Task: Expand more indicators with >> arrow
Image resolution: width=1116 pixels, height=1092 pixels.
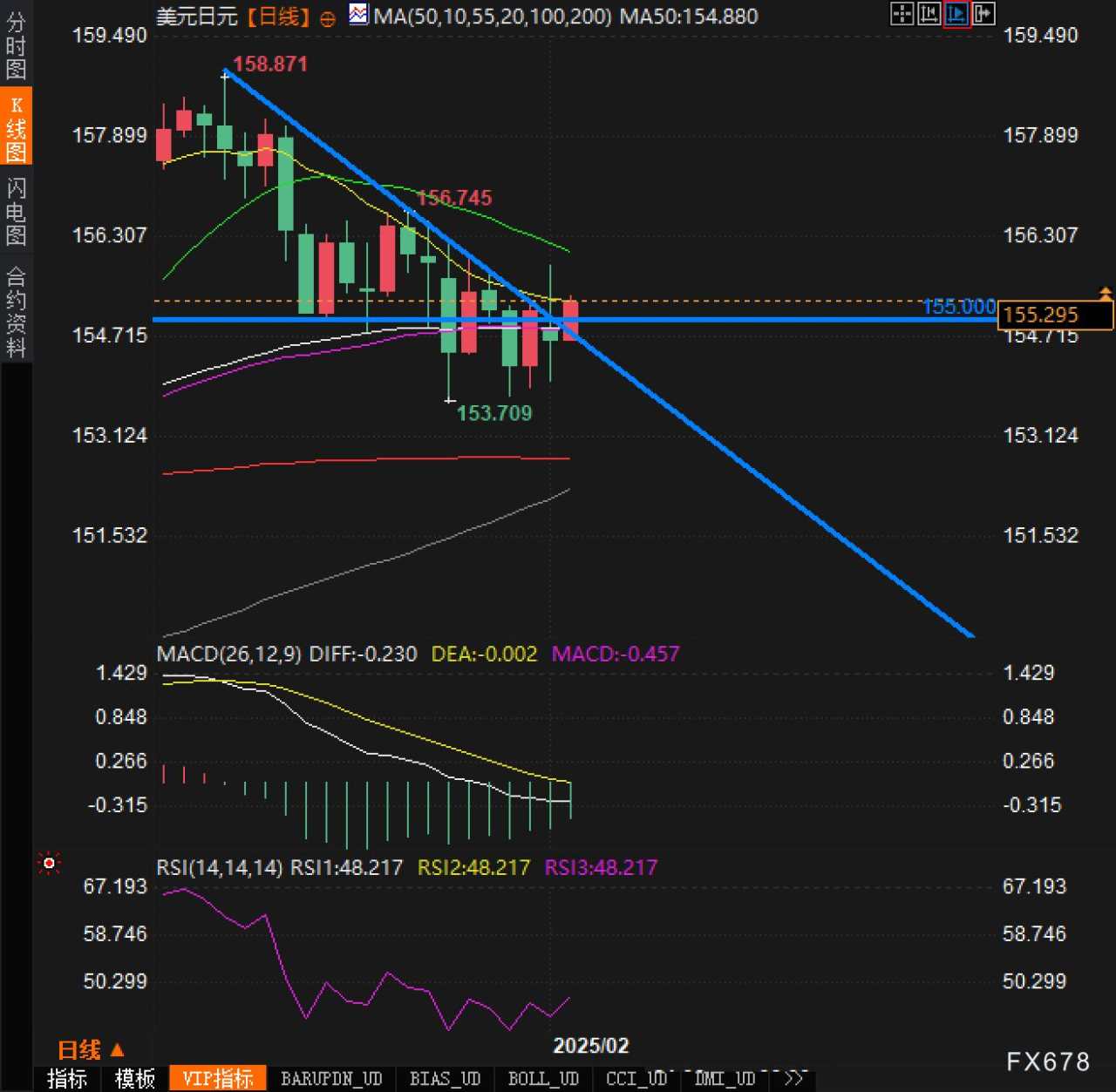Action: click(793, 1078)
